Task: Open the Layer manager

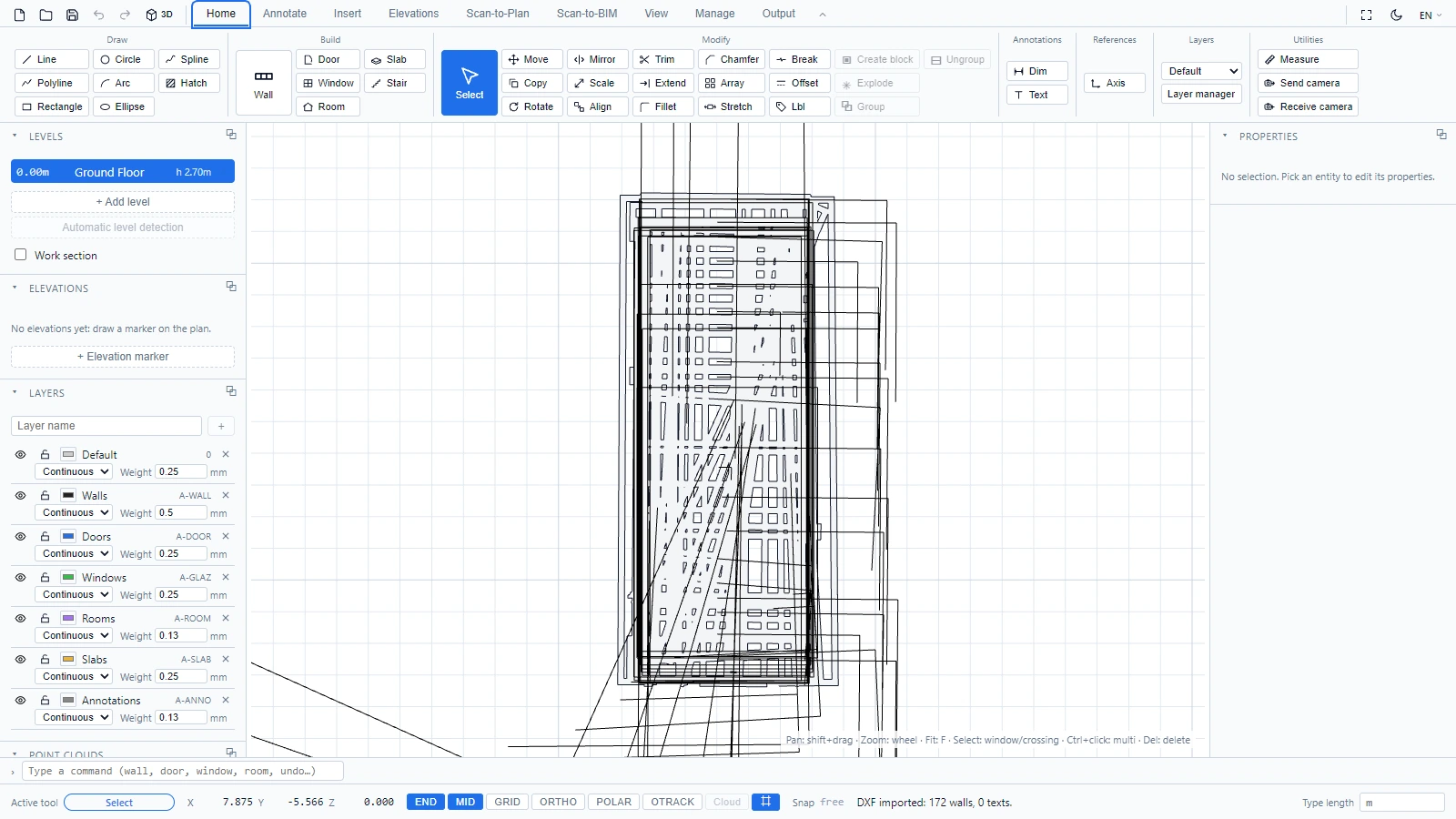Action: coord(1201,94)
